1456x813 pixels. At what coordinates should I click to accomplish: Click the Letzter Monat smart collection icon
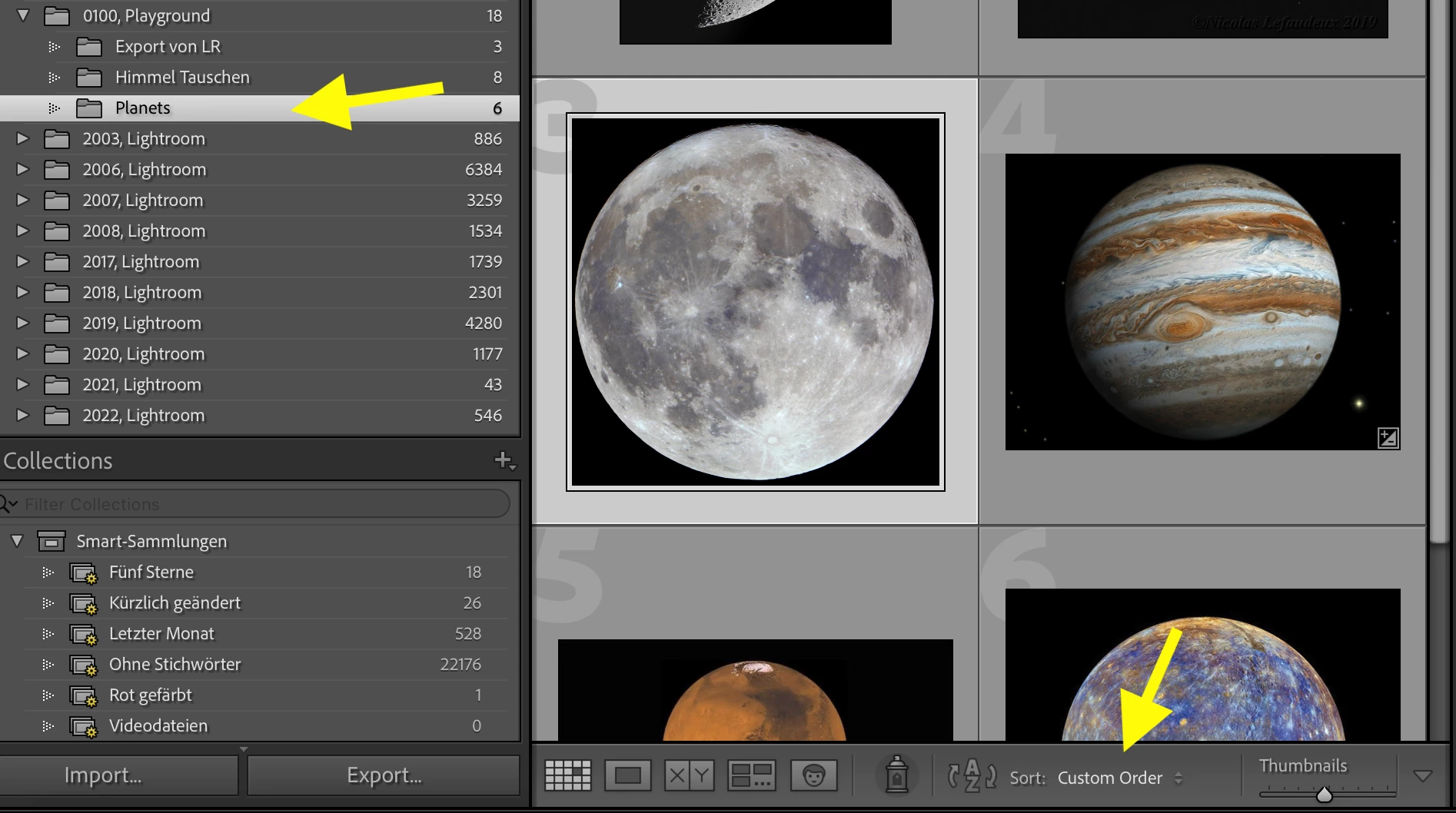coord(83,635)
